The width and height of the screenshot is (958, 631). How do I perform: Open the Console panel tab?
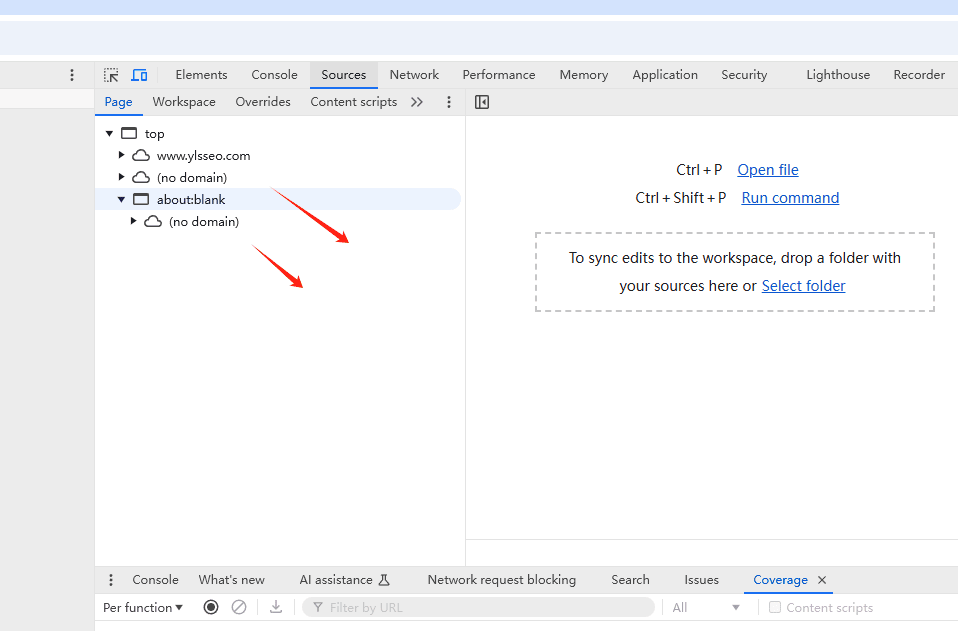274,75
